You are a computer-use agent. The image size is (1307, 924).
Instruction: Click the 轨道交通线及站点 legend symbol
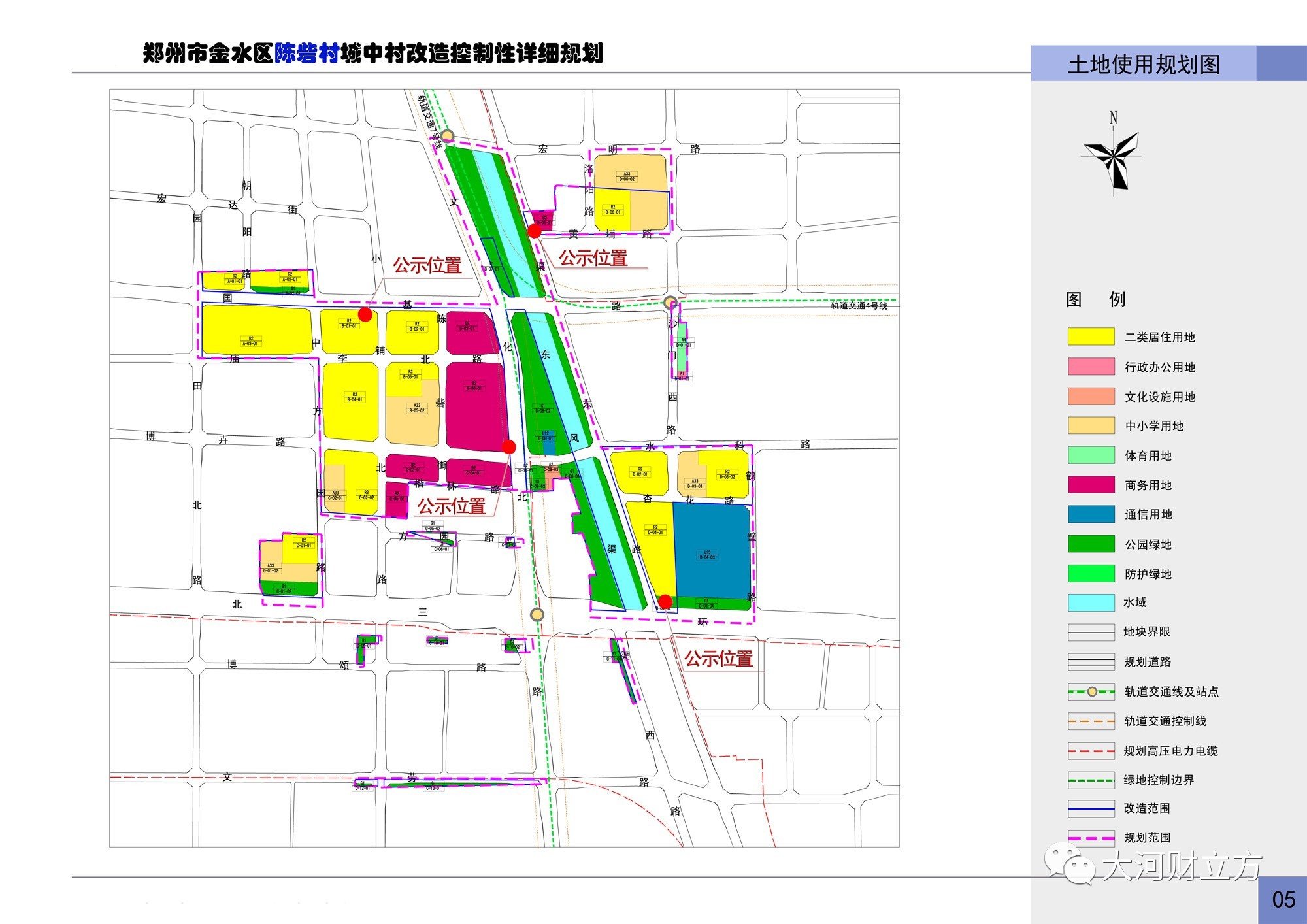click(x=1091, y=691)
